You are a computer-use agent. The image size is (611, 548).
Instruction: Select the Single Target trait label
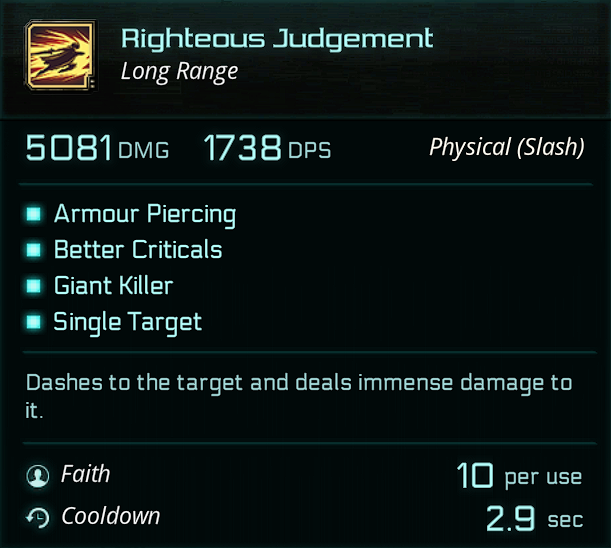tap(127, 322)
